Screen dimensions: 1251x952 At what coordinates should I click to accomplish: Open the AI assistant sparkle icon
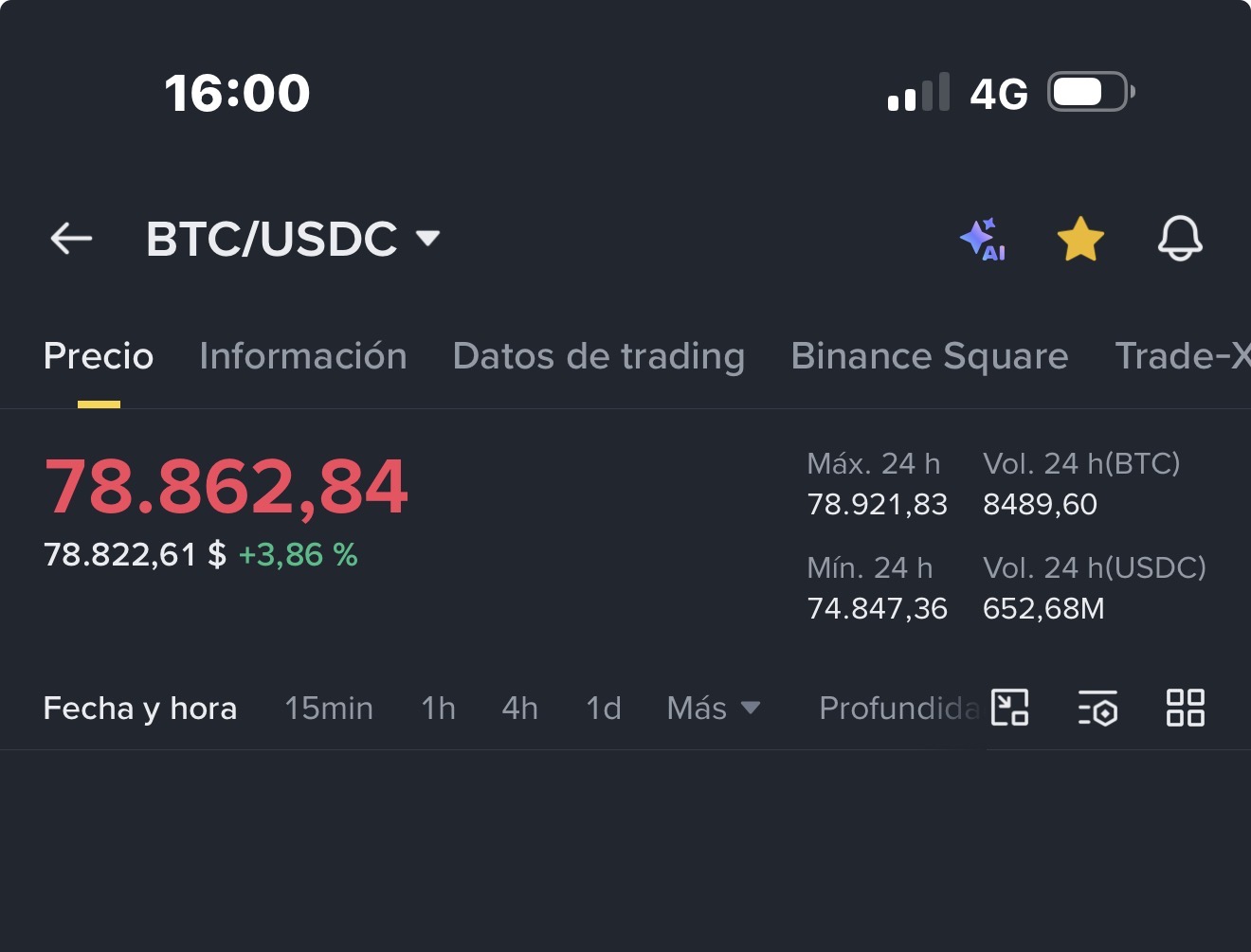[x=983, y=239]
